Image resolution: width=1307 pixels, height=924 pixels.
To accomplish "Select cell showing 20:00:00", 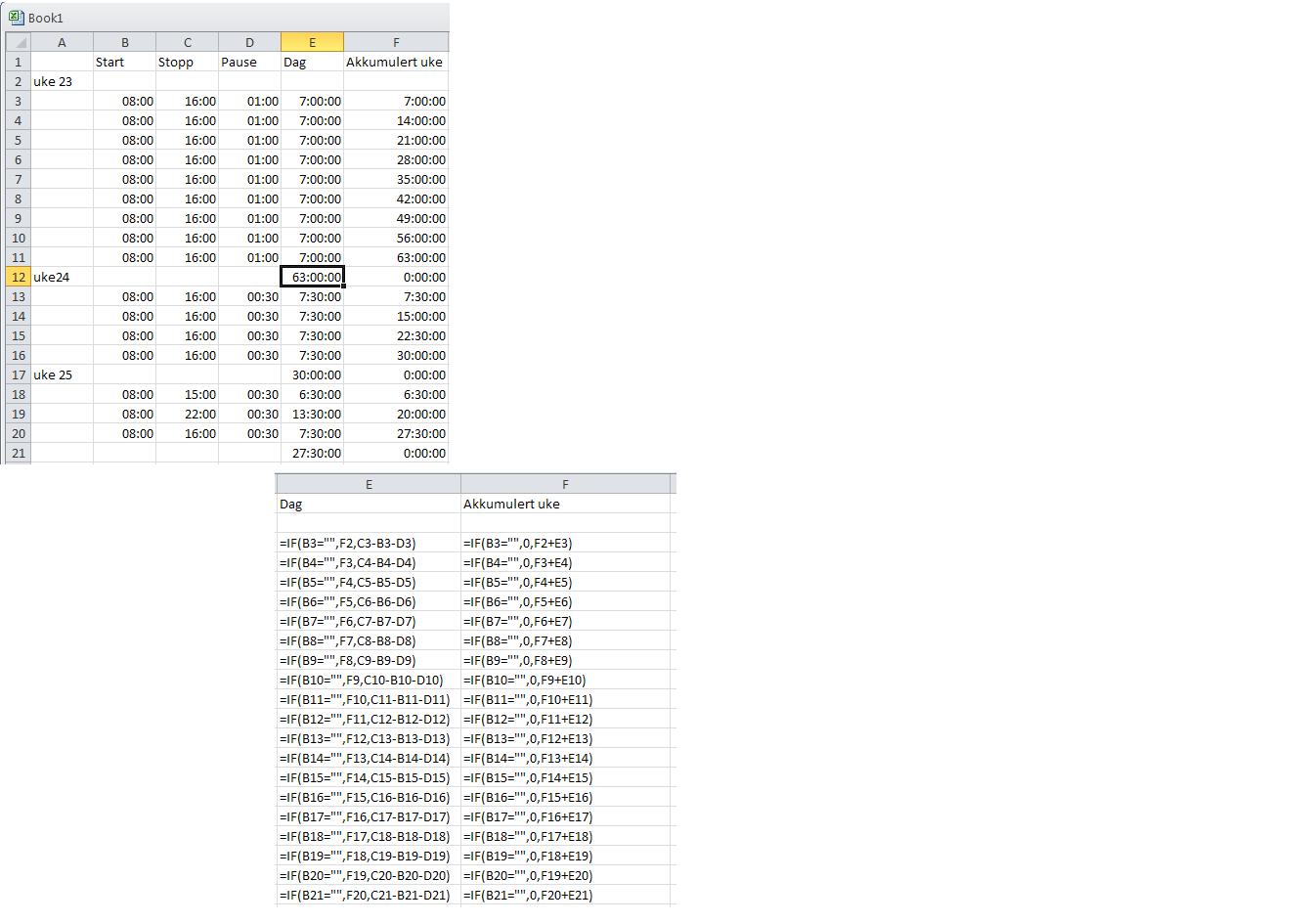I will coord(396,414).
